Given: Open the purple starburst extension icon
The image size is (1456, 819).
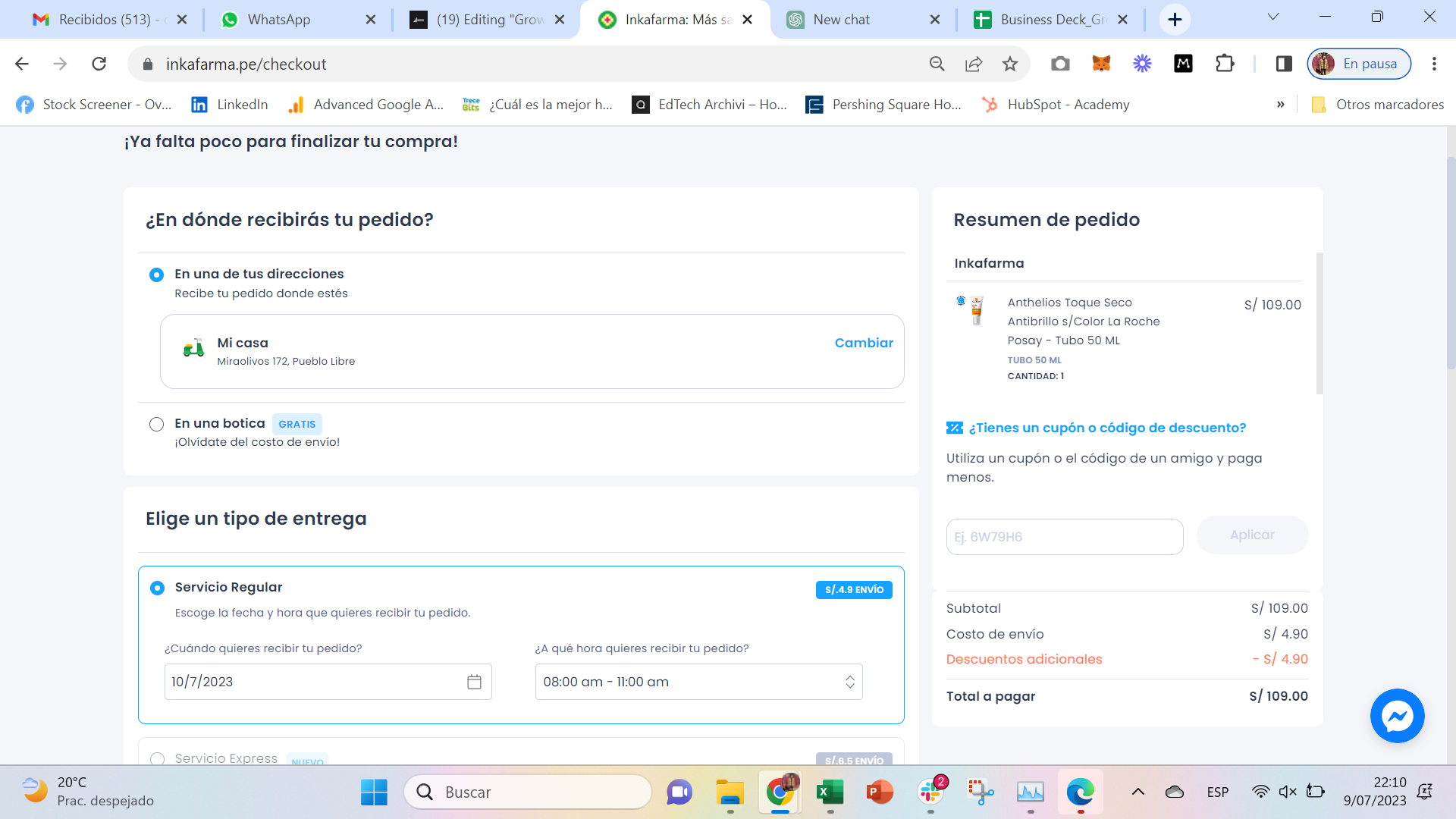Looking at the screenshot, I should (x=1142, y=64).
